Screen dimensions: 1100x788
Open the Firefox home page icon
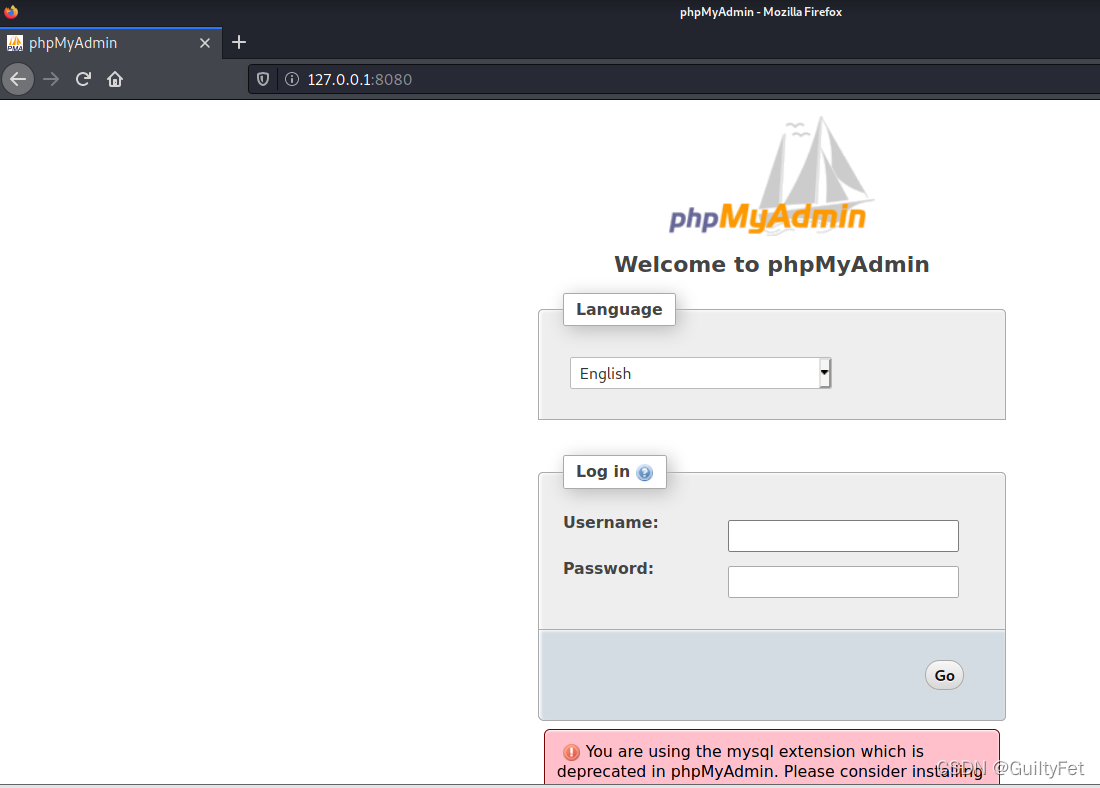click(115, 79)
